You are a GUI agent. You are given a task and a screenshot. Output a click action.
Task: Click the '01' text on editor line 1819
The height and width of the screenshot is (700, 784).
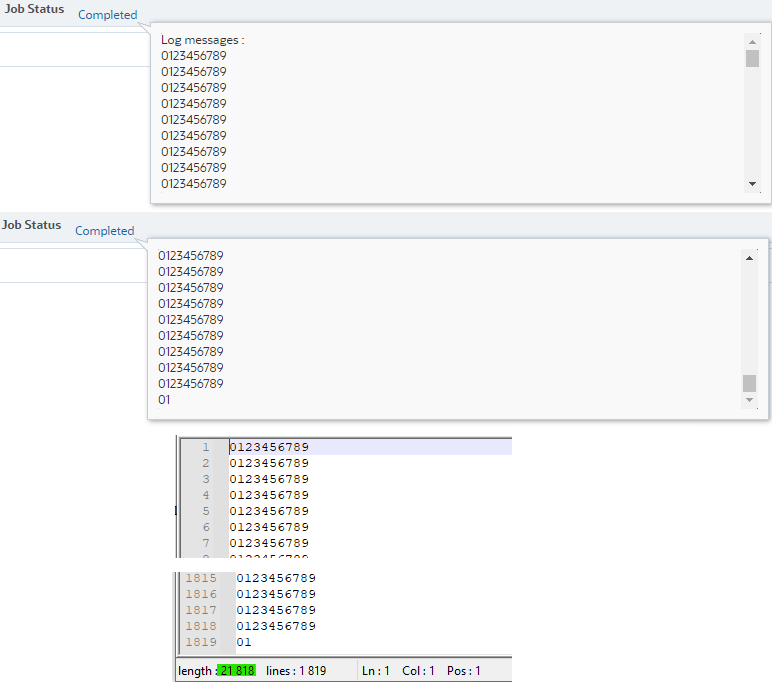(244, 642)
